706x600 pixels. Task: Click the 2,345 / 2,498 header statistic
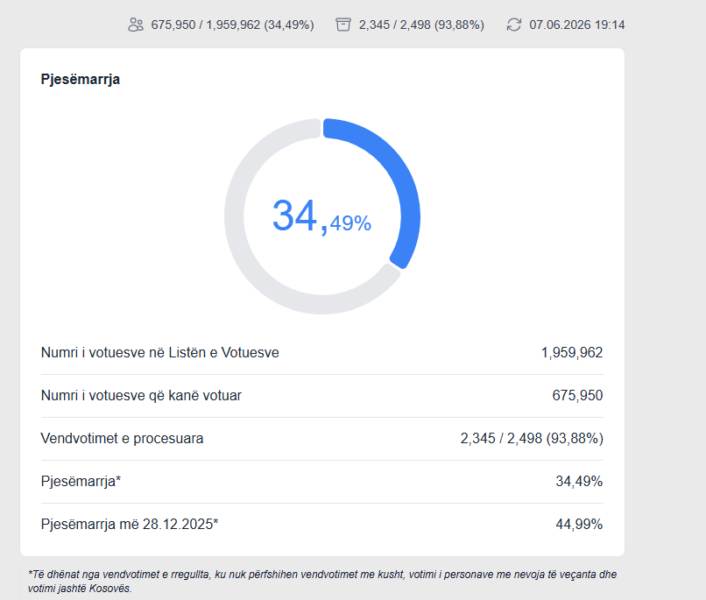click(x=421, y=25)
